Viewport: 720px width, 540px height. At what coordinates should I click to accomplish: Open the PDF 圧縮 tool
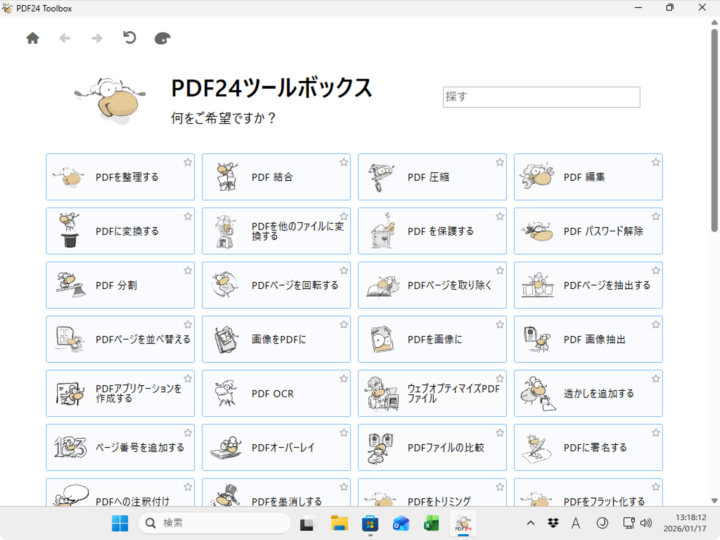pos(432,177)
